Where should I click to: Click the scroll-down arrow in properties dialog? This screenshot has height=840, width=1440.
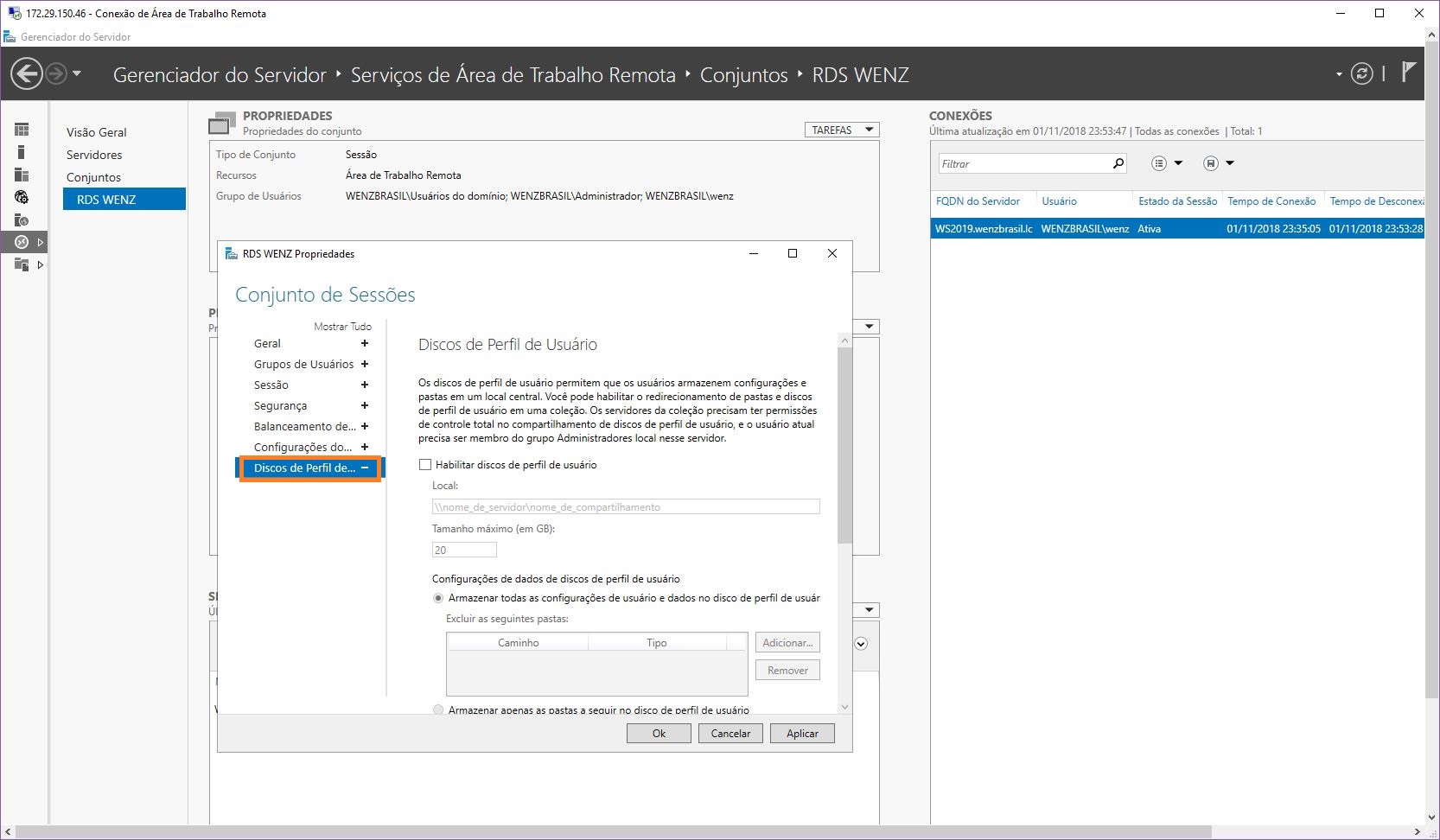tap(844, 707)
